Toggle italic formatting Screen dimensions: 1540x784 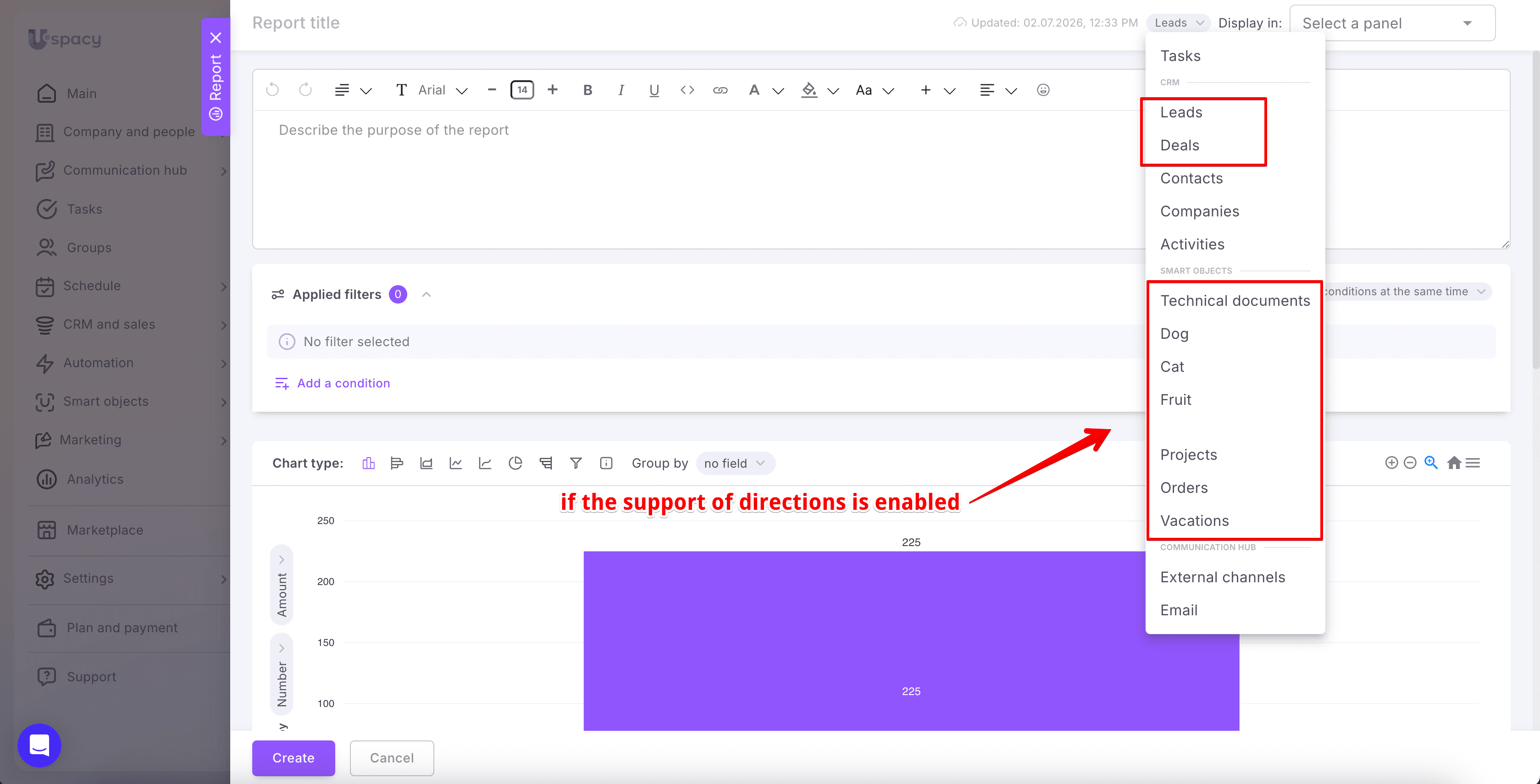coord(620,90)
